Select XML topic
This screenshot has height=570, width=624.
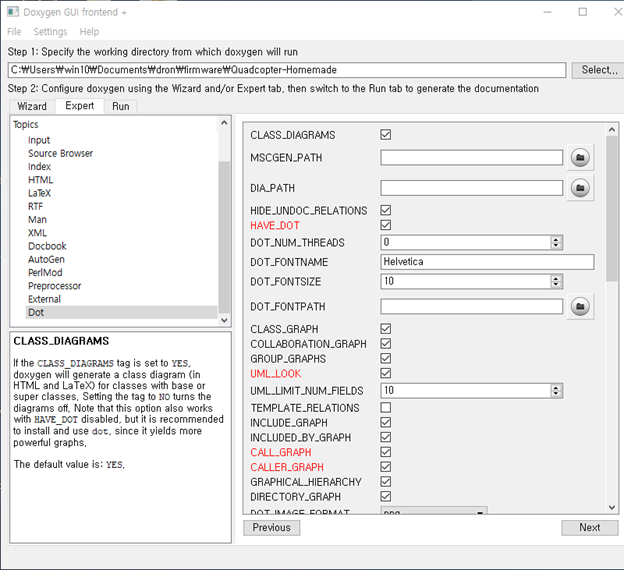click(x=37, y=233)
